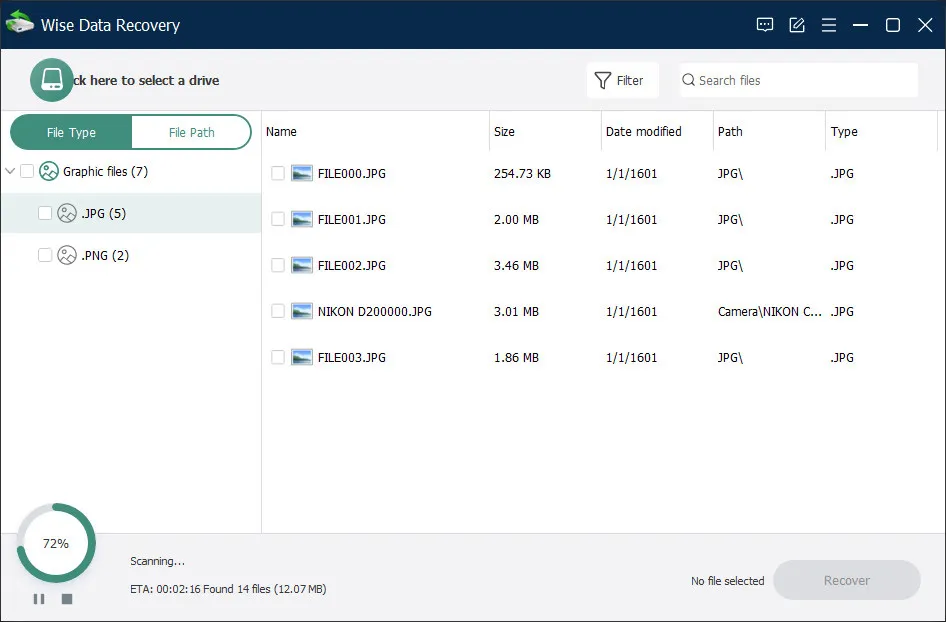Close the Wise Data Recovery window

pos(925,25)
